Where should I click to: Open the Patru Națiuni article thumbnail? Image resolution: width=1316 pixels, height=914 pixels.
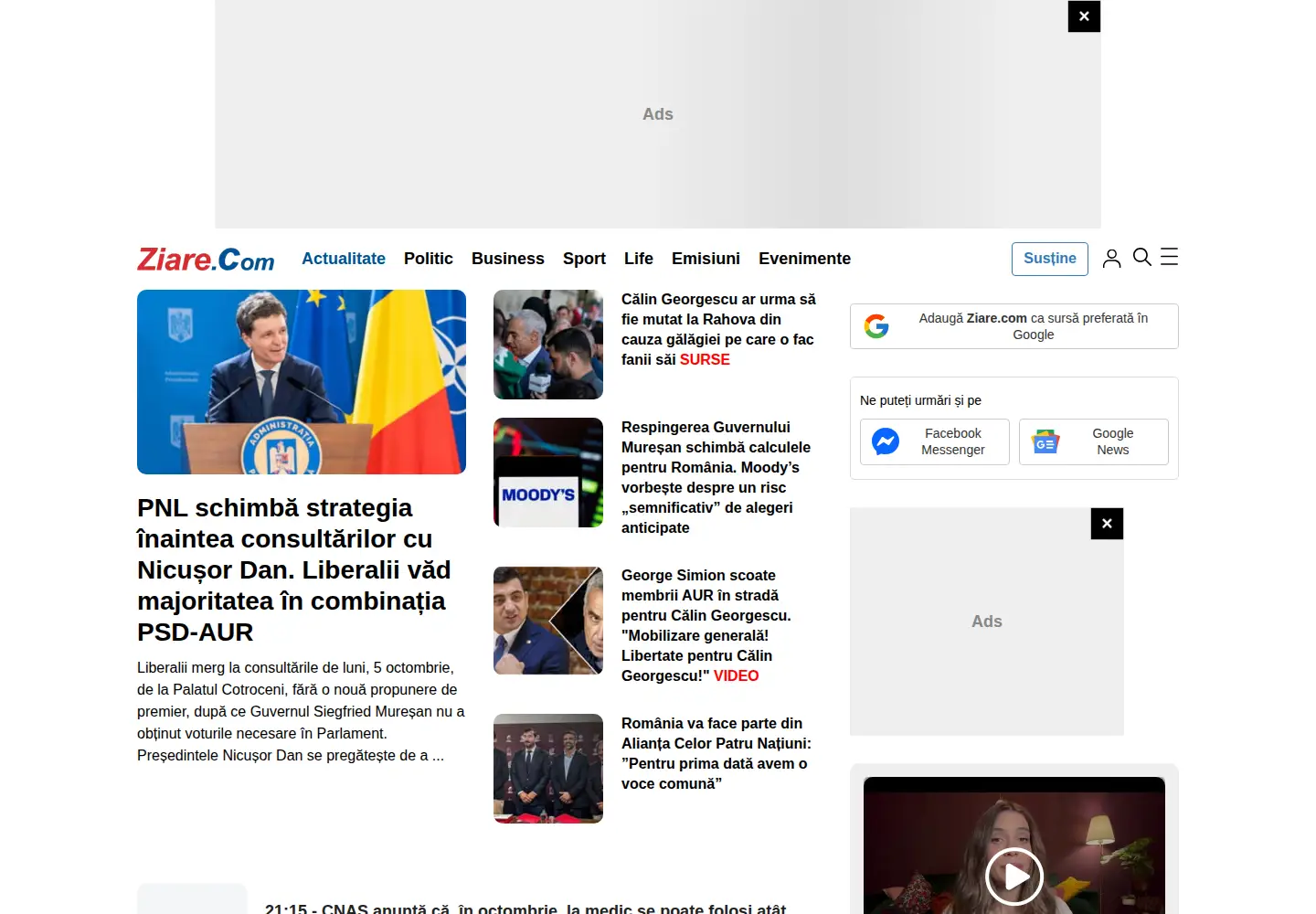[x=548, y=769]
